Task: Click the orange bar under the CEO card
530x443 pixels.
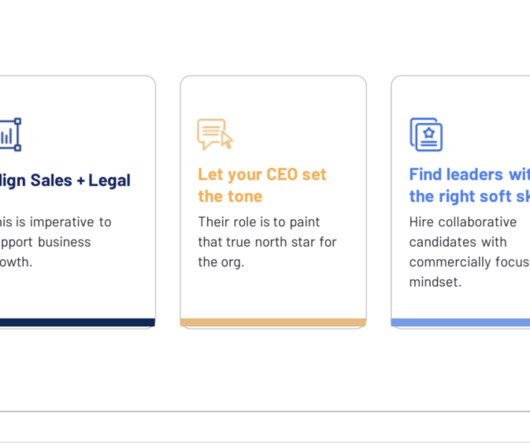Action: coord(273,322)
